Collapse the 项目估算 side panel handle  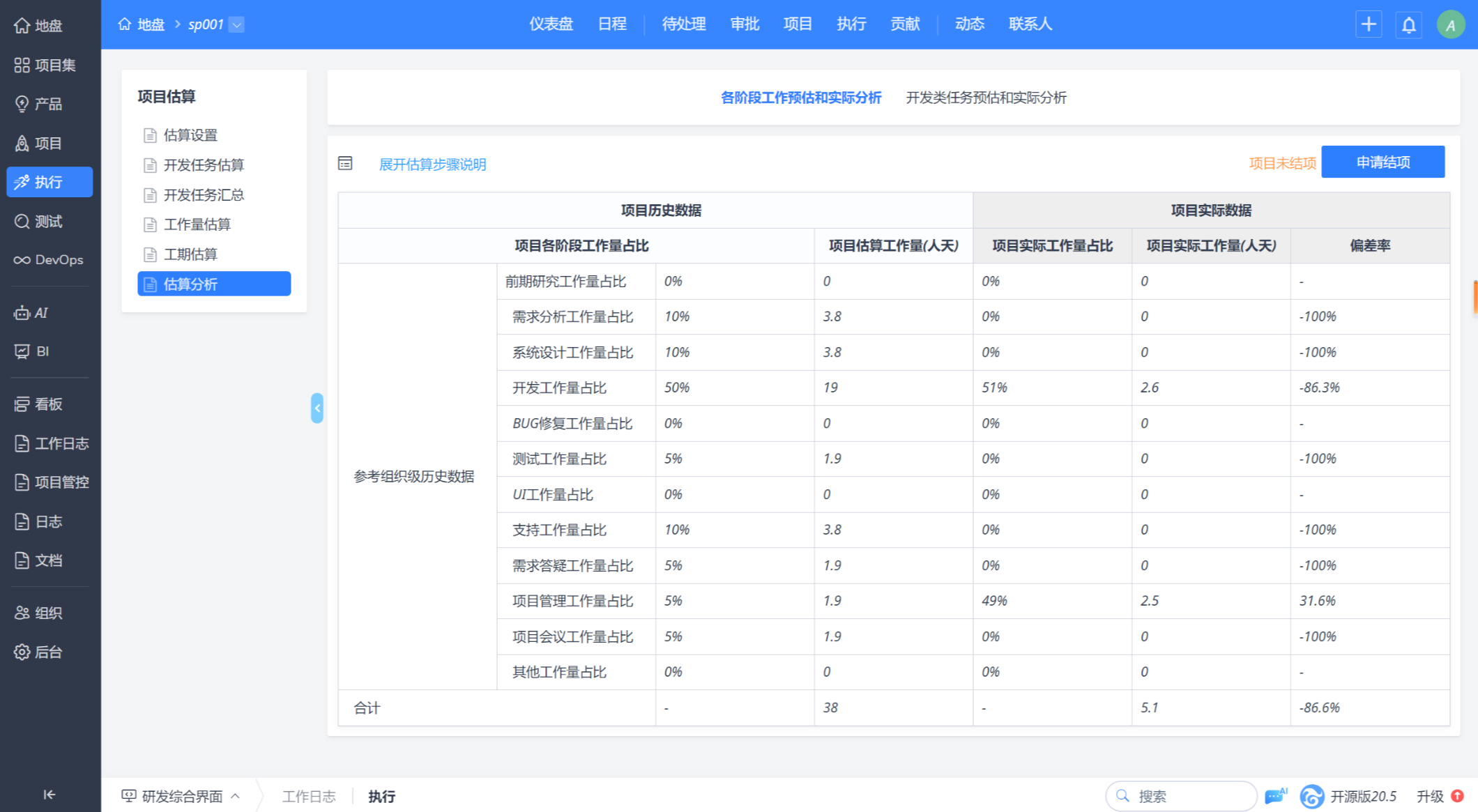click(317, 408)
